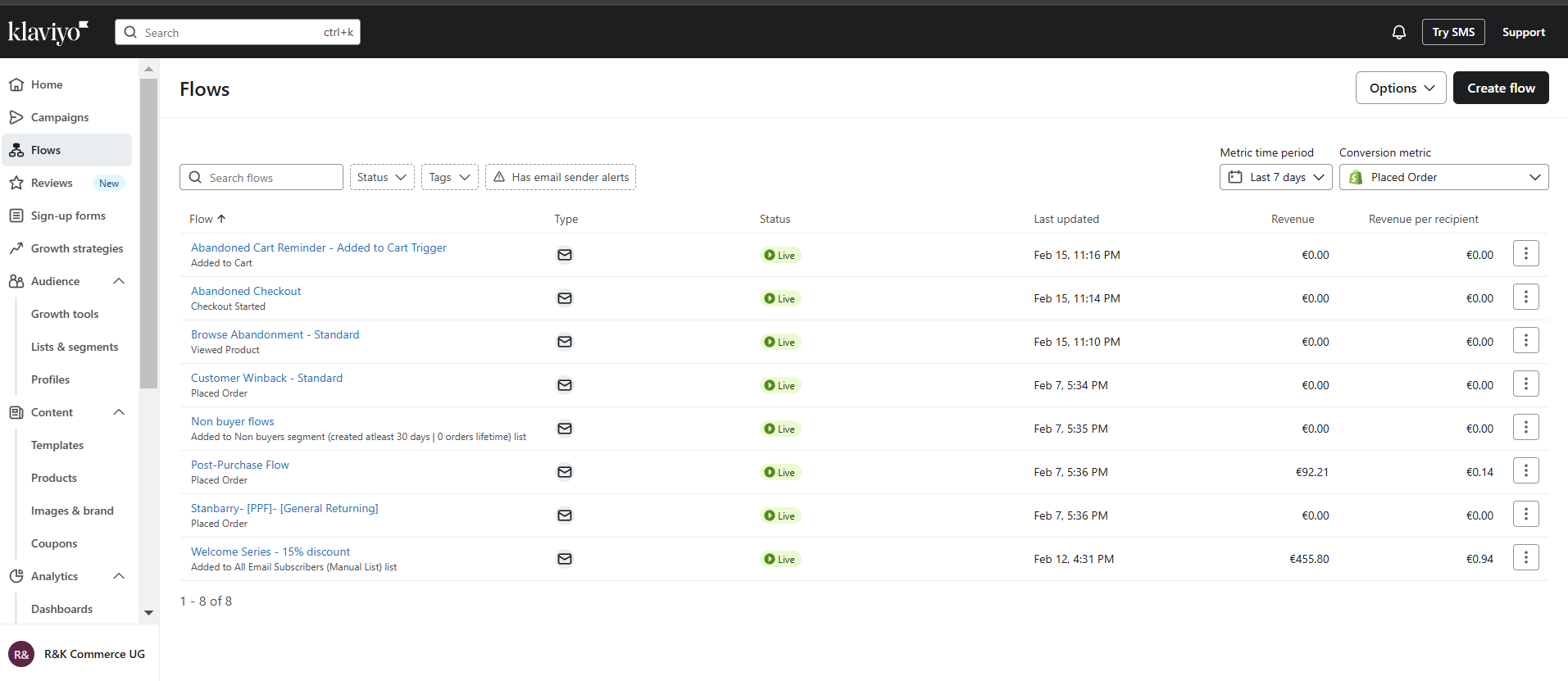
Task: Click the sidebar vertical scrollbar thumb
Action: 148,232
